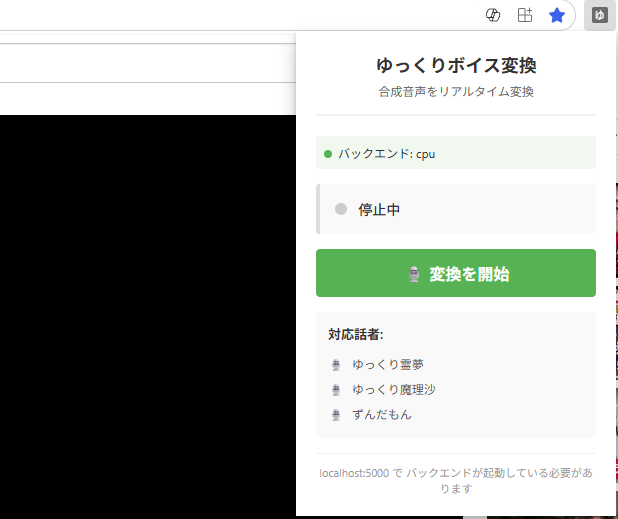Click the microphone icon beside ゆっくり魔理沙

[x=336, y=390]
